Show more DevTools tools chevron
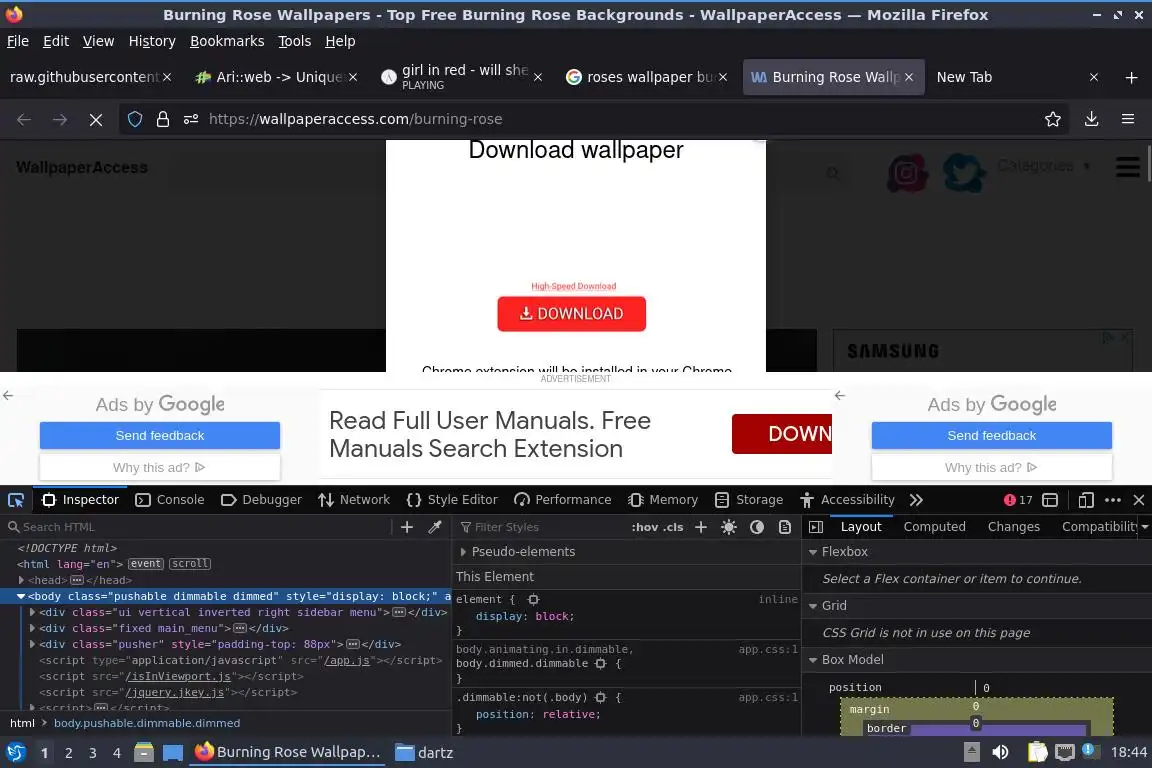The height and width of the screenshot is (768, 1152). [916, 500]
